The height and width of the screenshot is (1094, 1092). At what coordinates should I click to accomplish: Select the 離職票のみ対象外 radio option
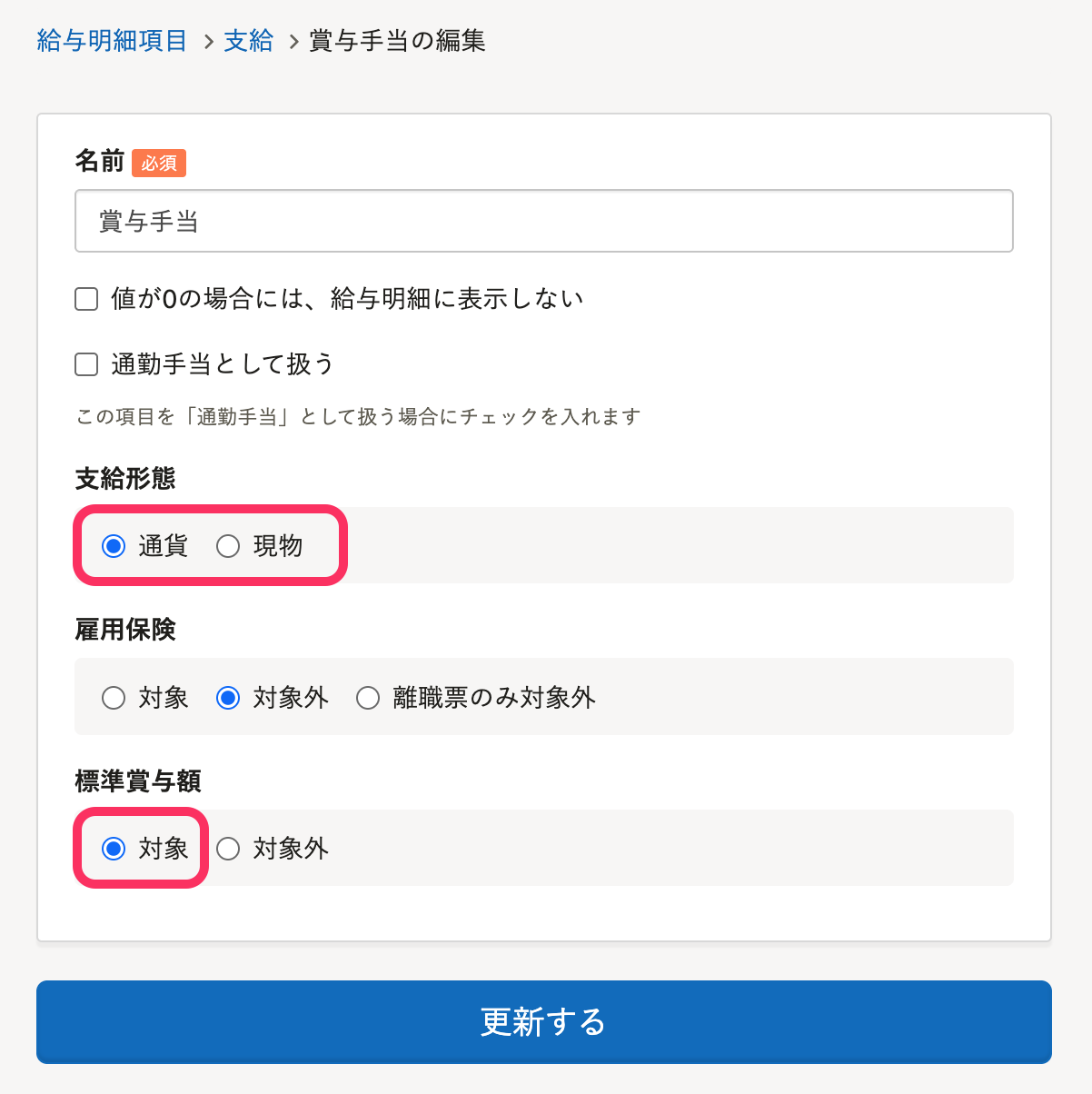368,698
